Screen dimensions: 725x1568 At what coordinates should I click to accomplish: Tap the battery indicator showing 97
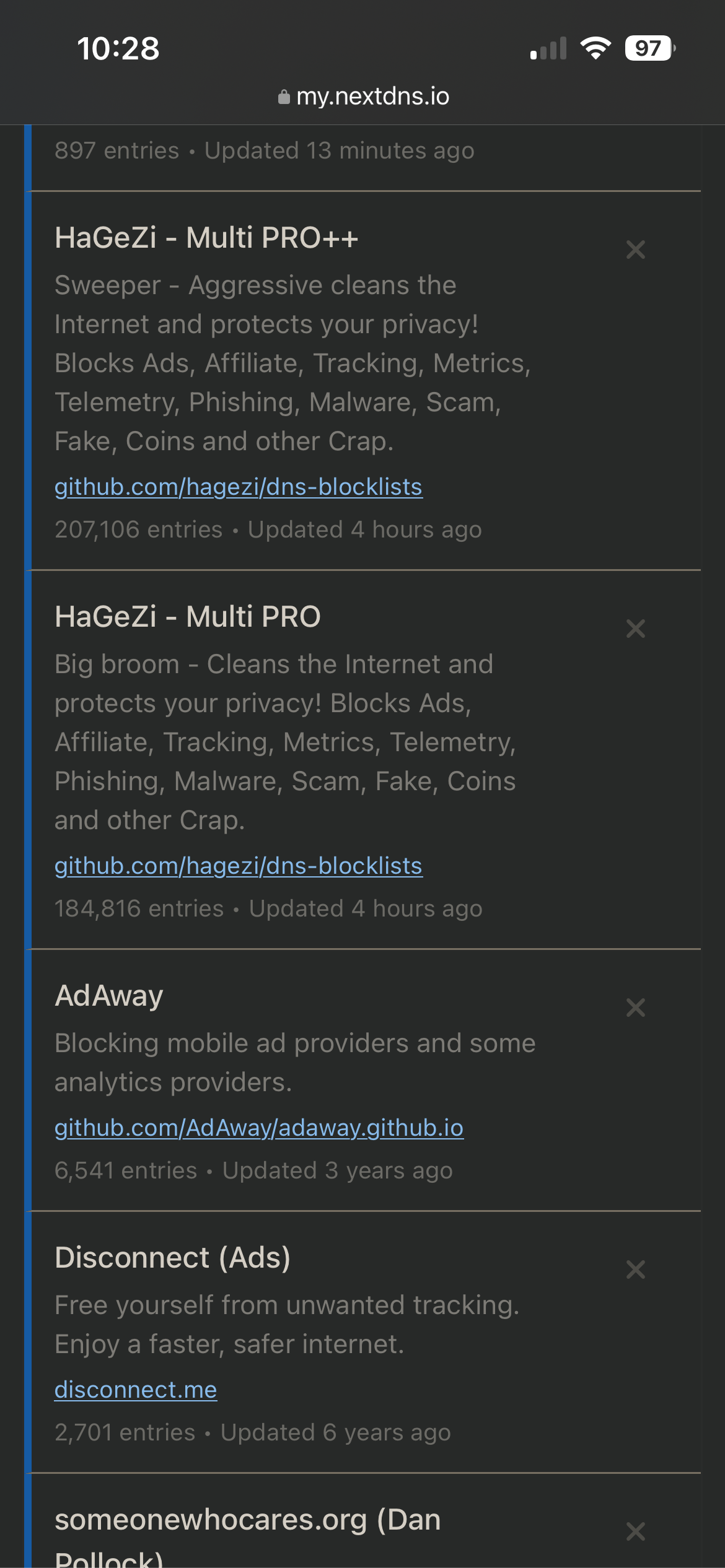(x=649, y=48)
